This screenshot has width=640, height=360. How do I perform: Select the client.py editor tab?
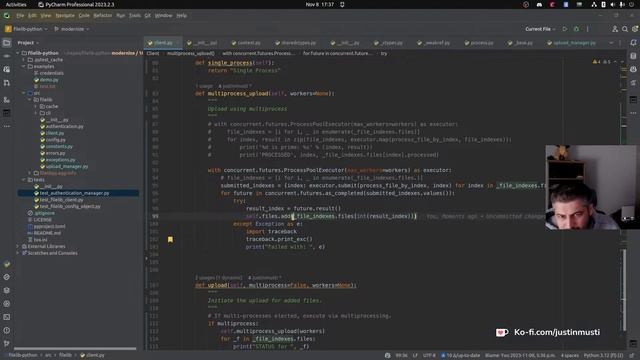tap(162, 43)
